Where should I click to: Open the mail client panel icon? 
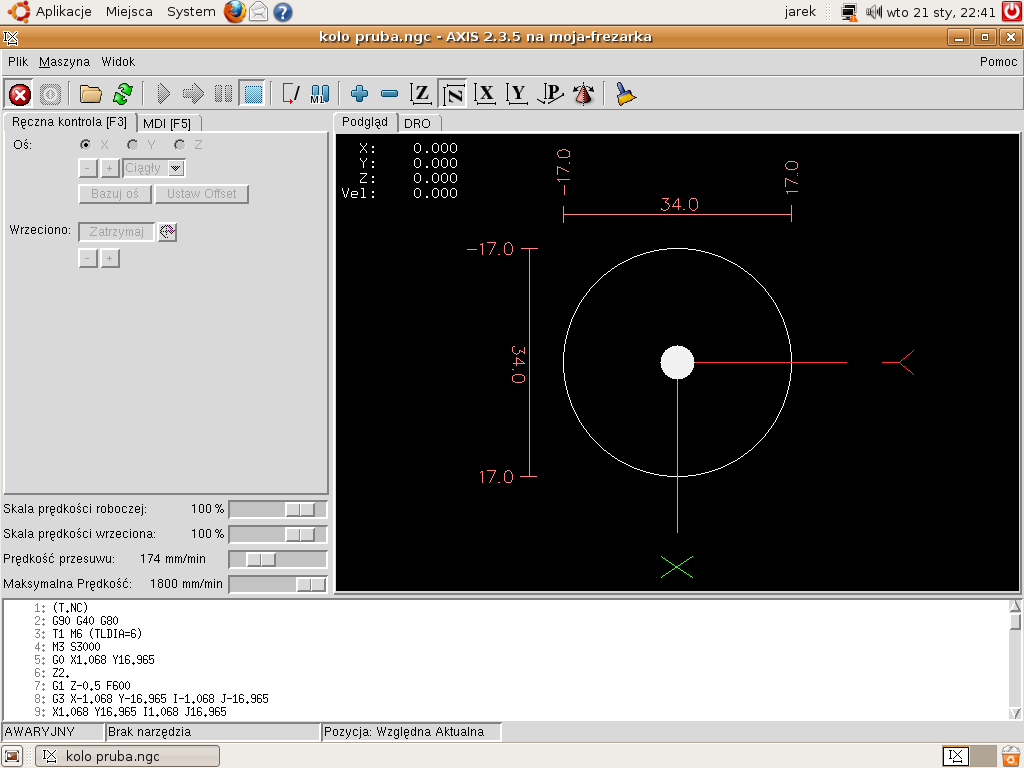pyautogui.click(x=259, y=11)
